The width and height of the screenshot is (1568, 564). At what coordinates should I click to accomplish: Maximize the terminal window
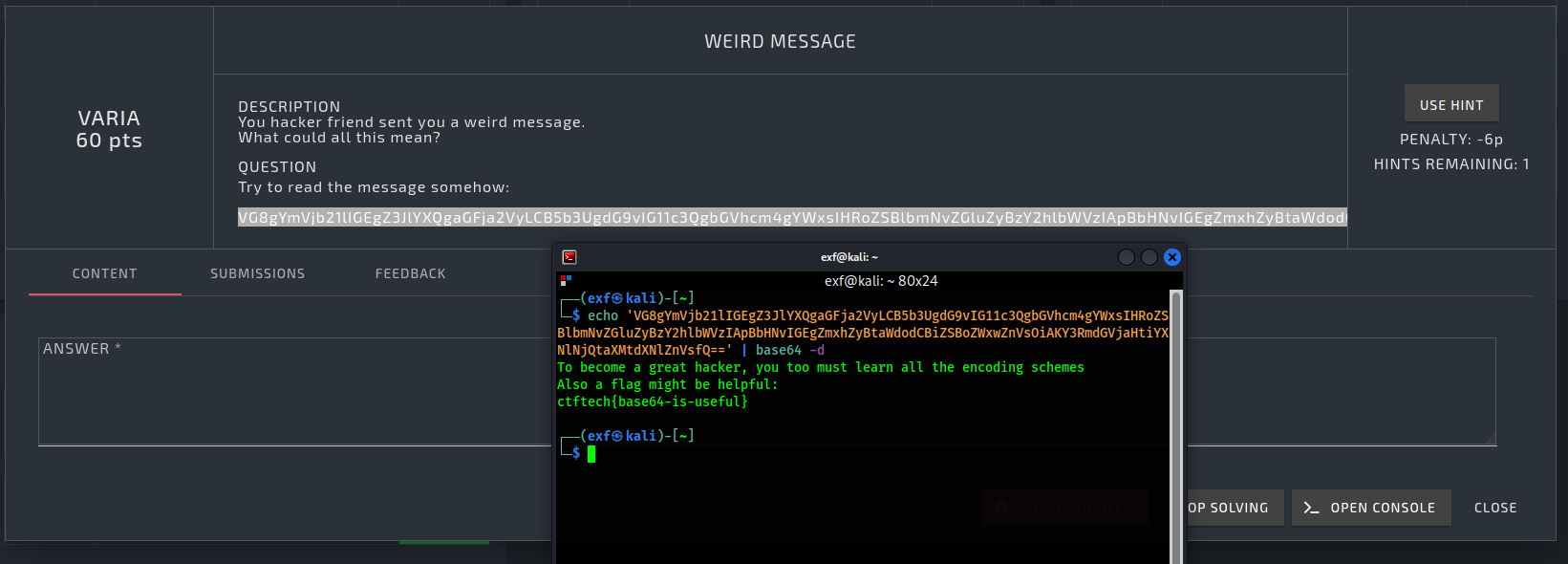pos(1149,257)
